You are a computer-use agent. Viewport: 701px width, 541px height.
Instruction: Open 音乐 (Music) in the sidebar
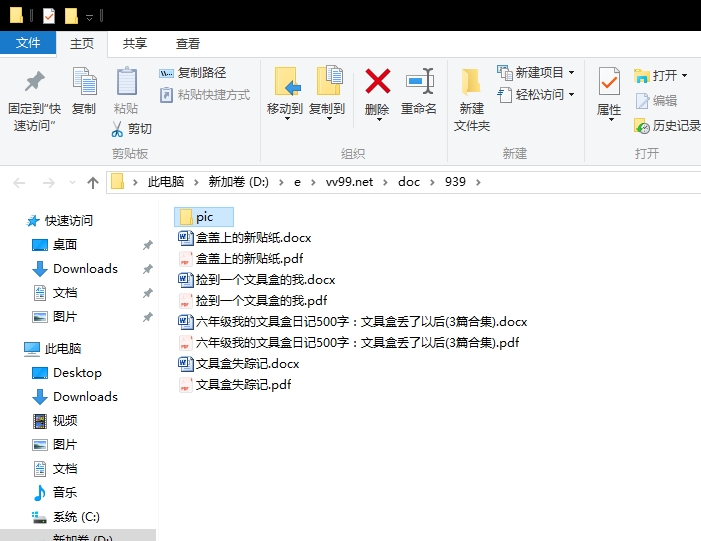(55, 493)
